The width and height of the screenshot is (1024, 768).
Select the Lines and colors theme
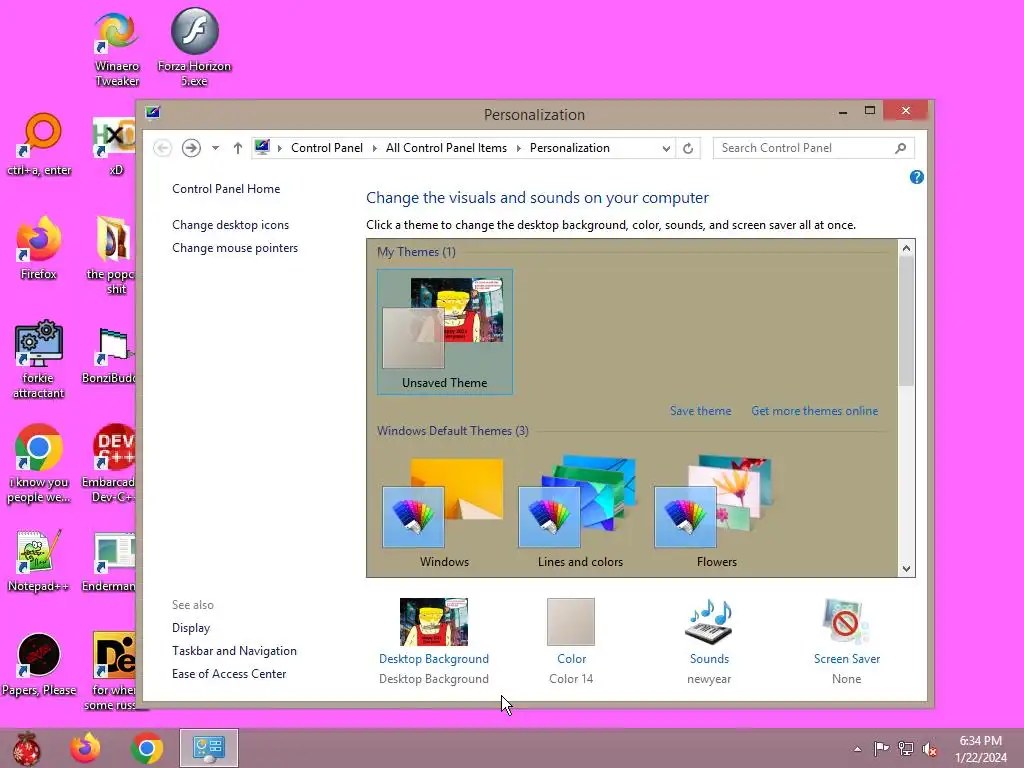point(580,513)
